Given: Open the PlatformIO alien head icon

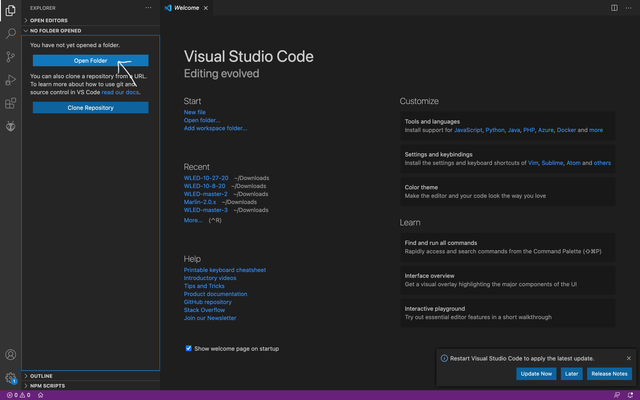Looking at the screenshot, I should [11, 127].
